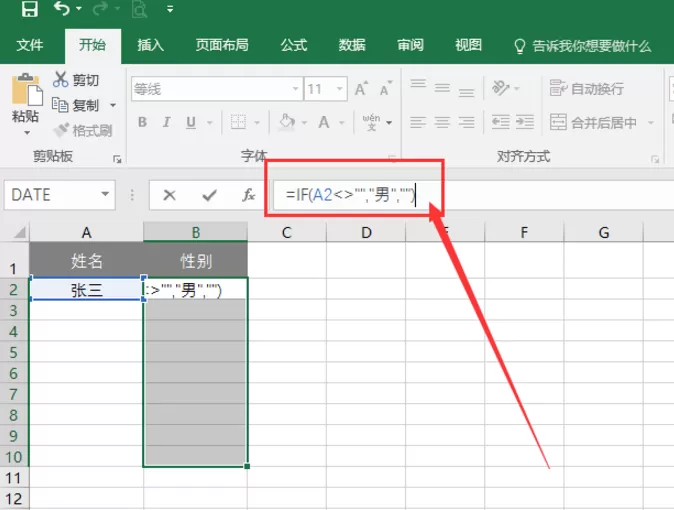Click the 格式刷 format painter button

coord(83,130)
